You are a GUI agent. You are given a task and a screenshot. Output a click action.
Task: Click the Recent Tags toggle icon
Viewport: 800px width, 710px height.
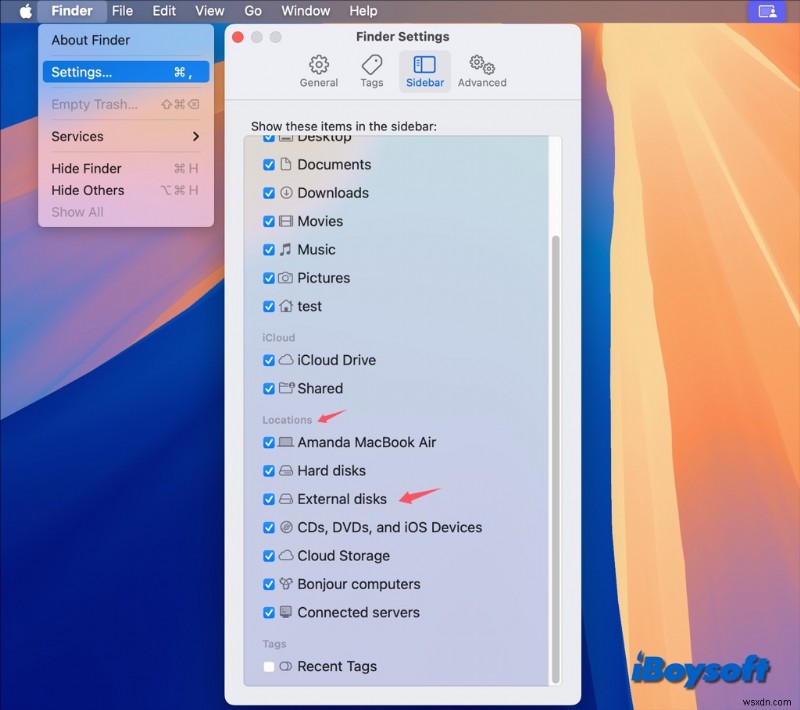pyautogui.click(x=286, y=666)
